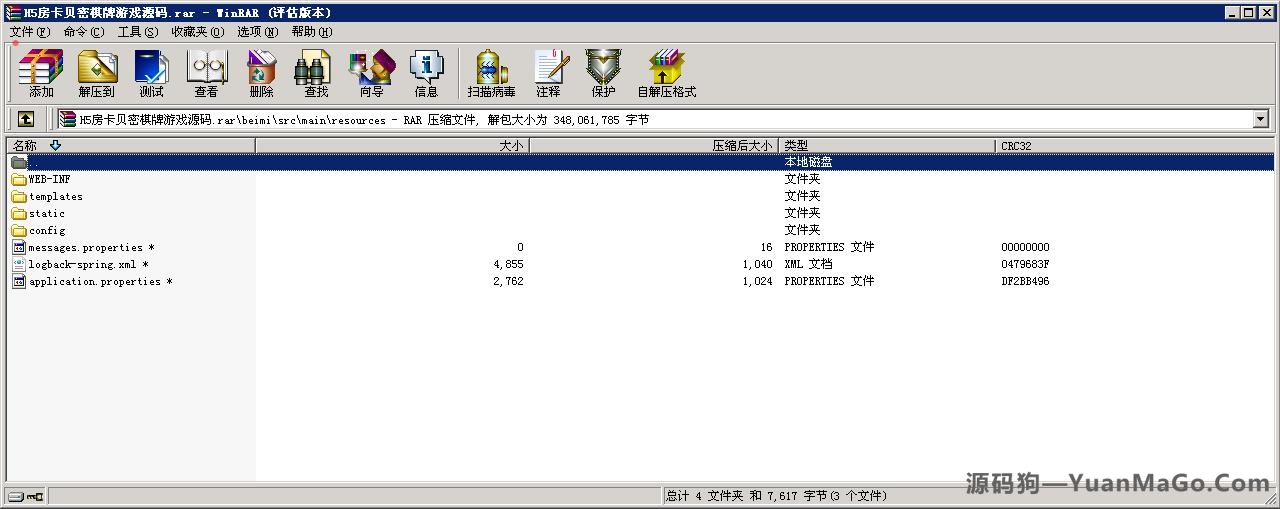
Task: Launch the 向导 (Wizard) tool
Action: click(371, 73)
